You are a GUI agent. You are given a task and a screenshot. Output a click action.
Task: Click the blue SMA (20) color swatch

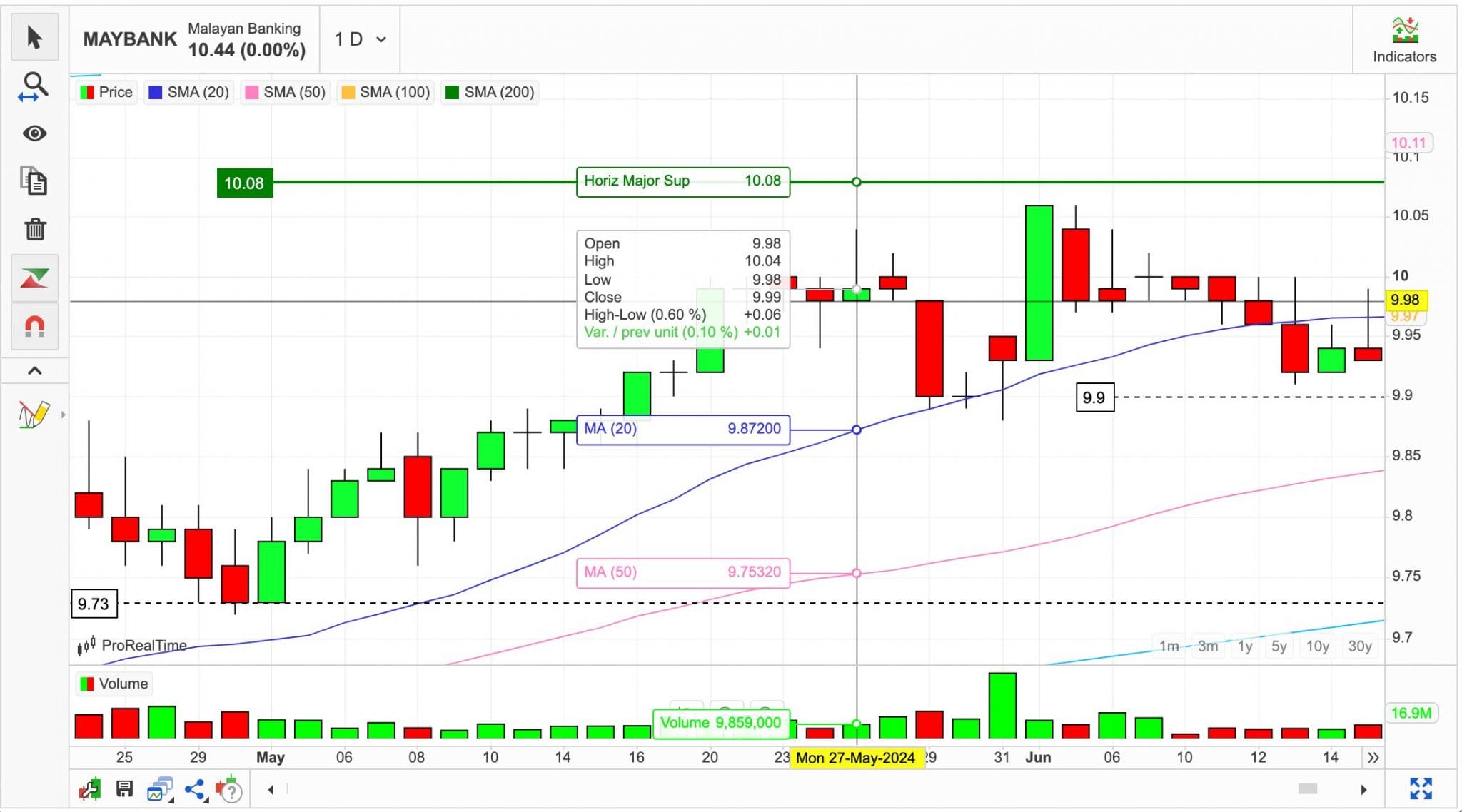pyautogui.click(x=154, y=92)
